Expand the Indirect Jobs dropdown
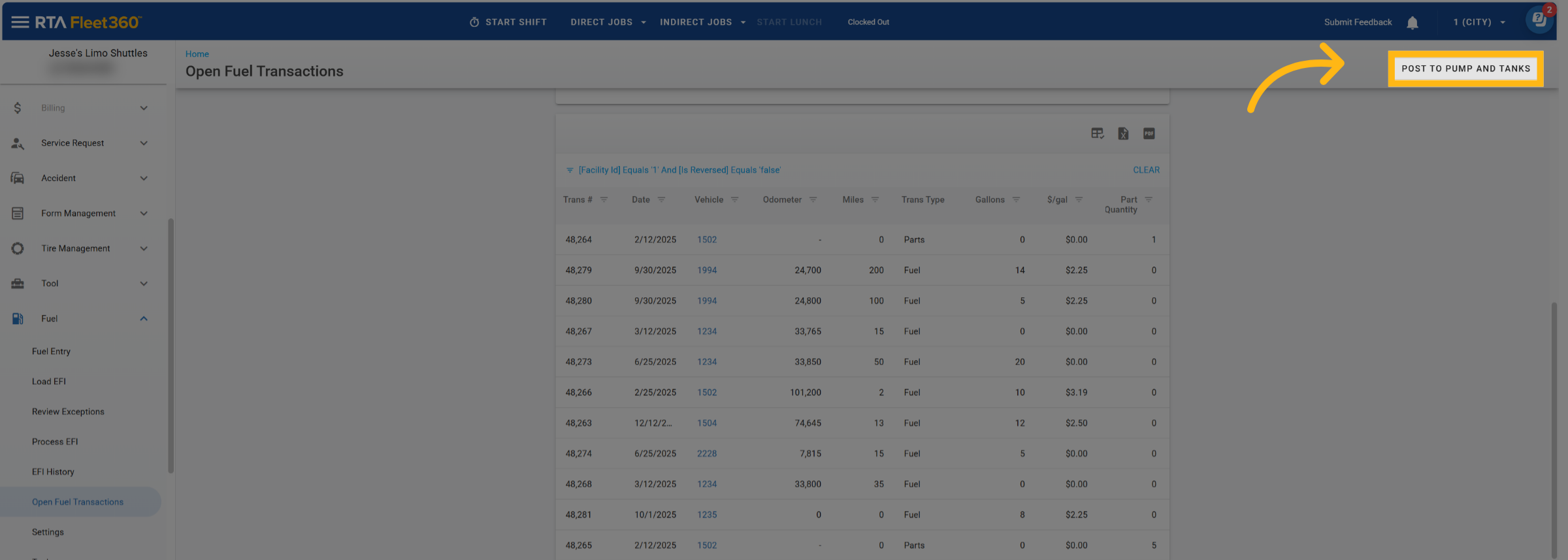The height and width of the screenshot is (560, 1568). pos(702,22)
